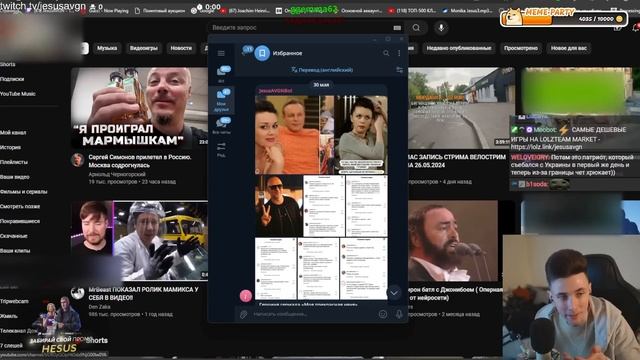Open the 'Все чаты' folder in Telegram
The height and width of the screenshot is (360, 640).
click(x=222, y=126)
